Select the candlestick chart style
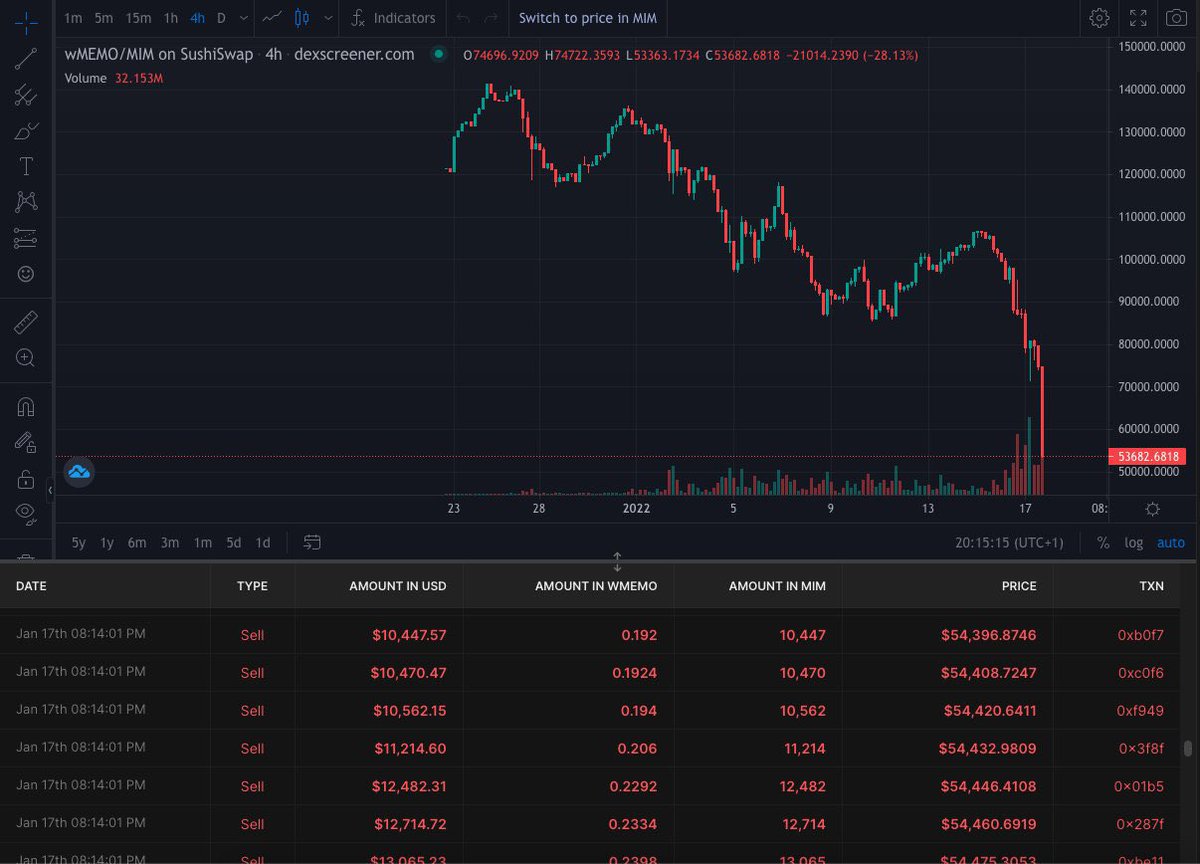Screen dimensions: 1200x864 point(304,18)
